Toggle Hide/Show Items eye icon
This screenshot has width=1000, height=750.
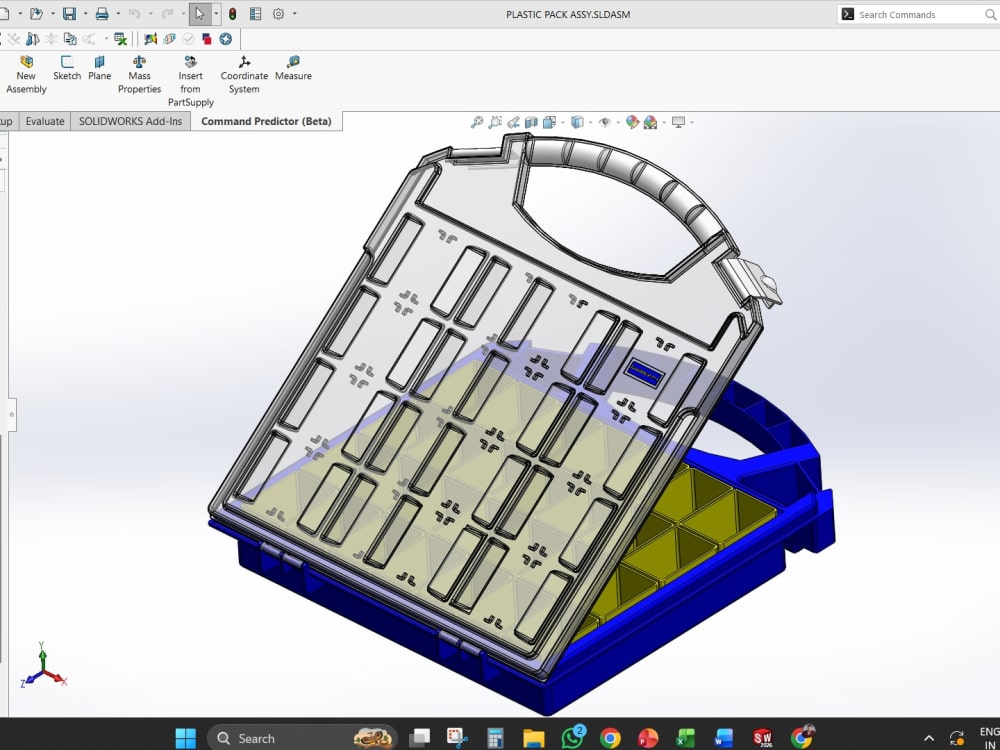(x=605, y=122)
